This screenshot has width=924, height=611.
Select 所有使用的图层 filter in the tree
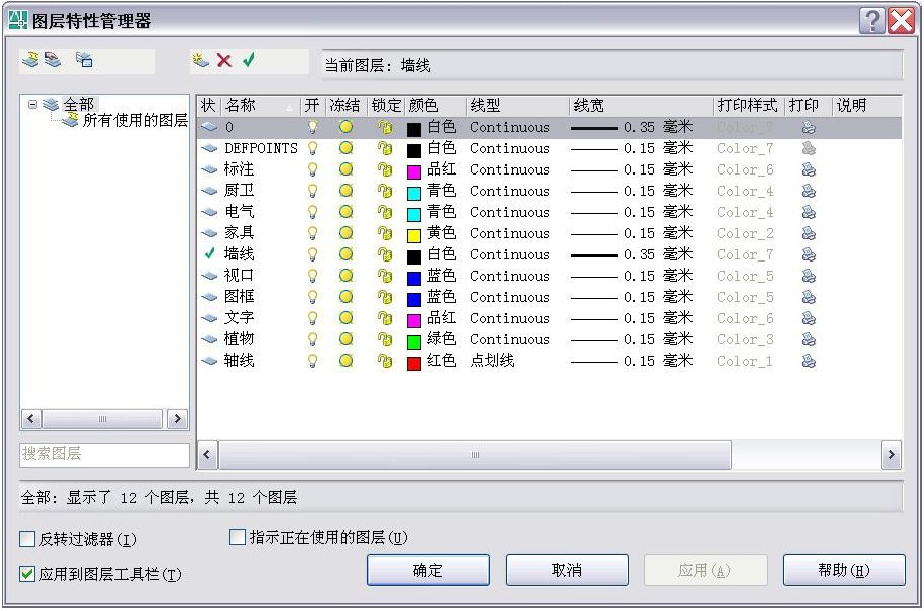pos(135,120)
